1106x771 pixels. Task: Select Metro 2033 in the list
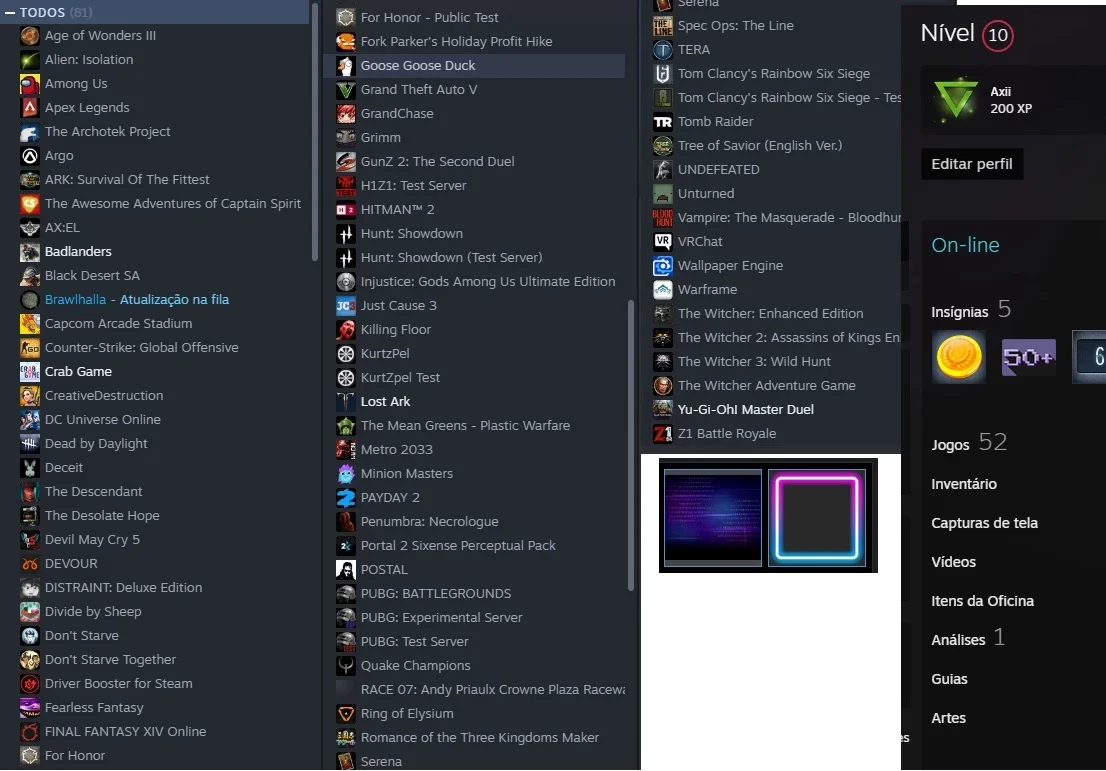(x=396, y=449)
